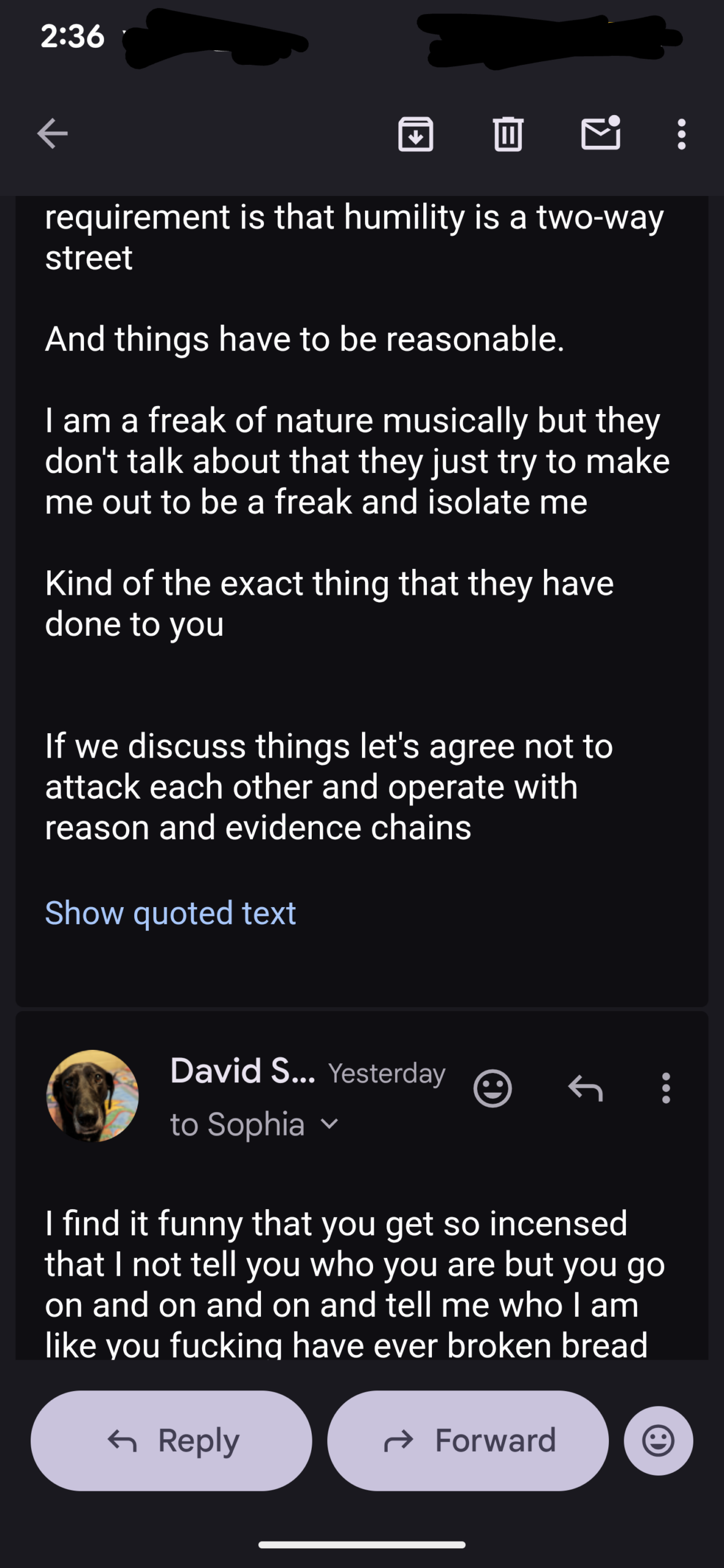724x1568 pixels.
Task: Tap the 'to Sophia' recipient line
Action: (238, 1125)
